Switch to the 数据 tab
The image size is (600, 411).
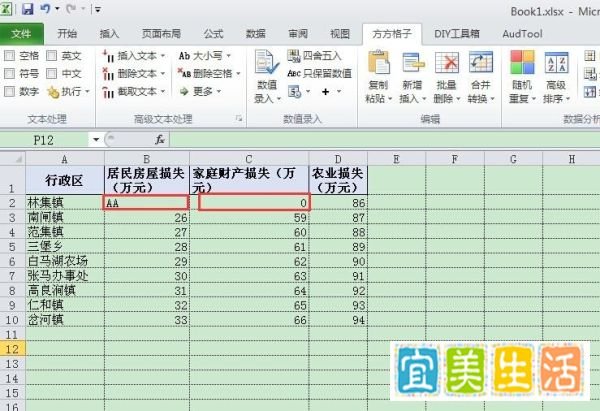255,34
